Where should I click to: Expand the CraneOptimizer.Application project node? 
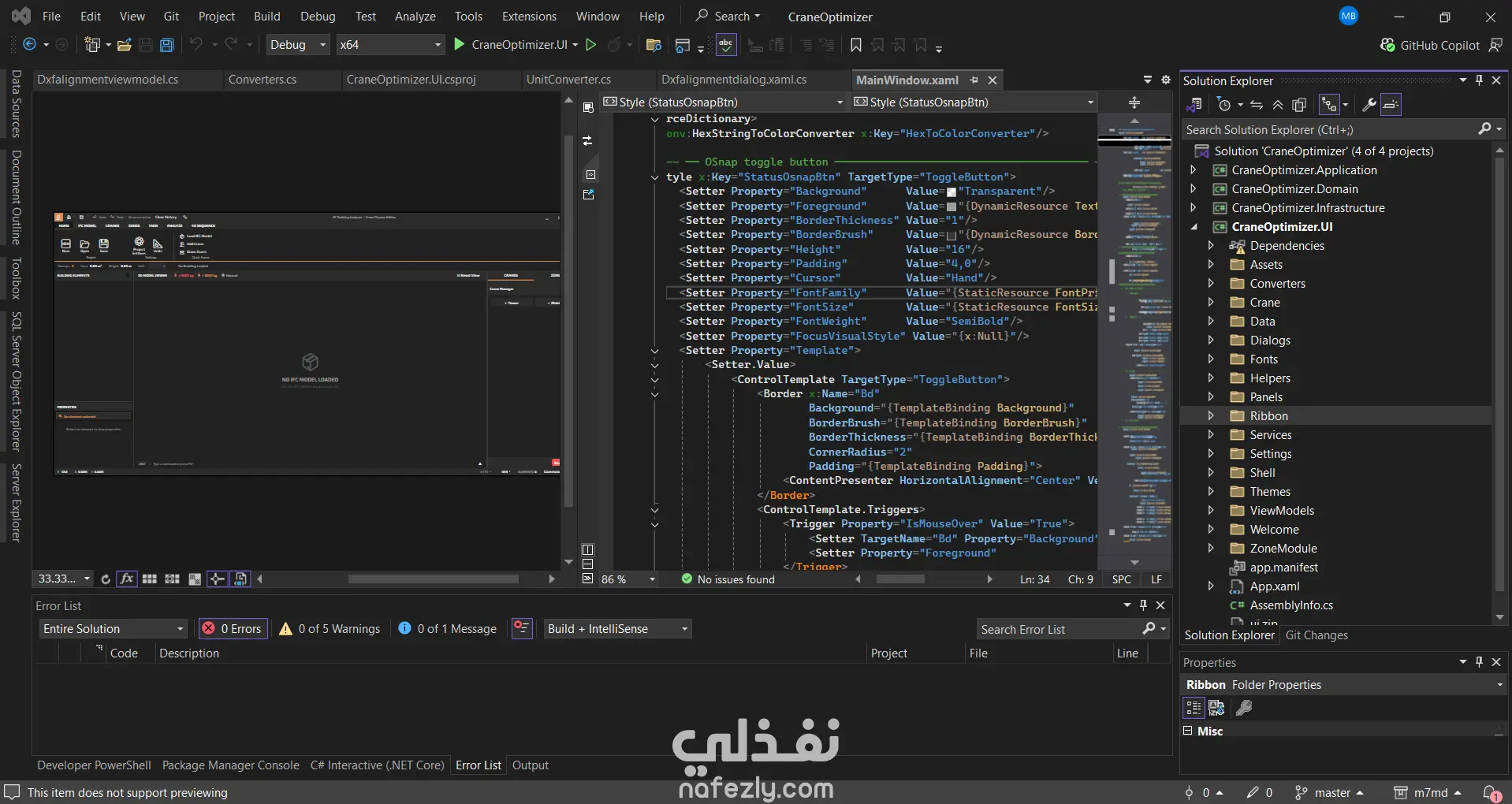[x=1193, y=169]
